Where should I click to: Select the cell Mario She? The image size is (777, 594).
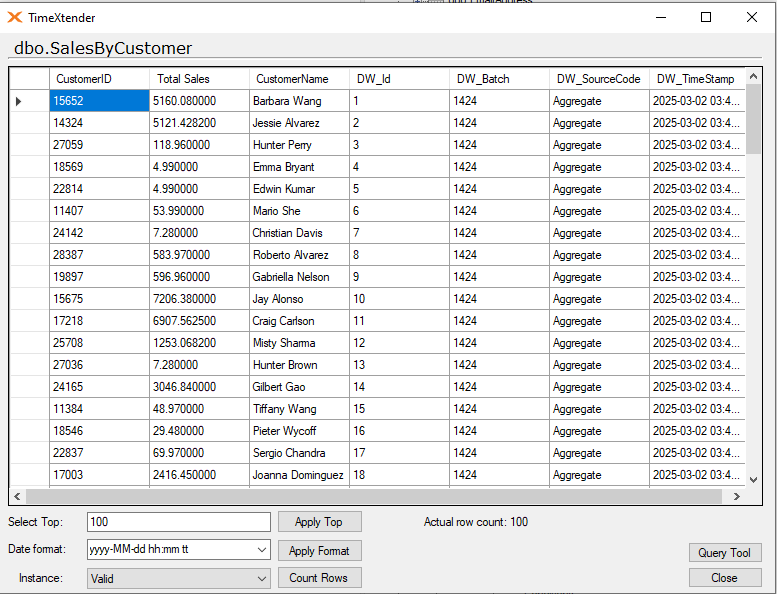click(x=299, y=211)
